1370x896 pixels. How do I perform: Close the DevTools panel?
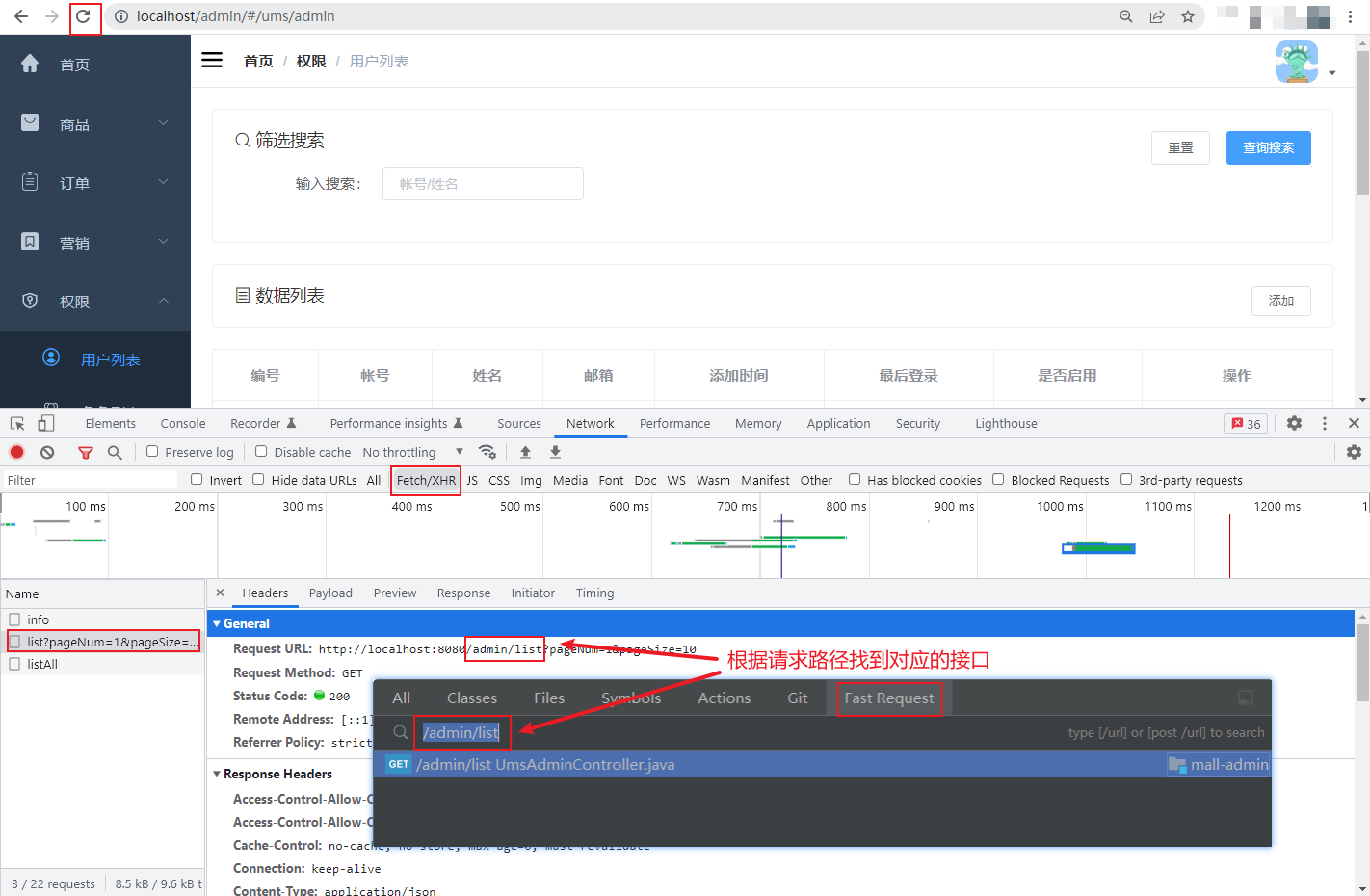click(1354, 423)
